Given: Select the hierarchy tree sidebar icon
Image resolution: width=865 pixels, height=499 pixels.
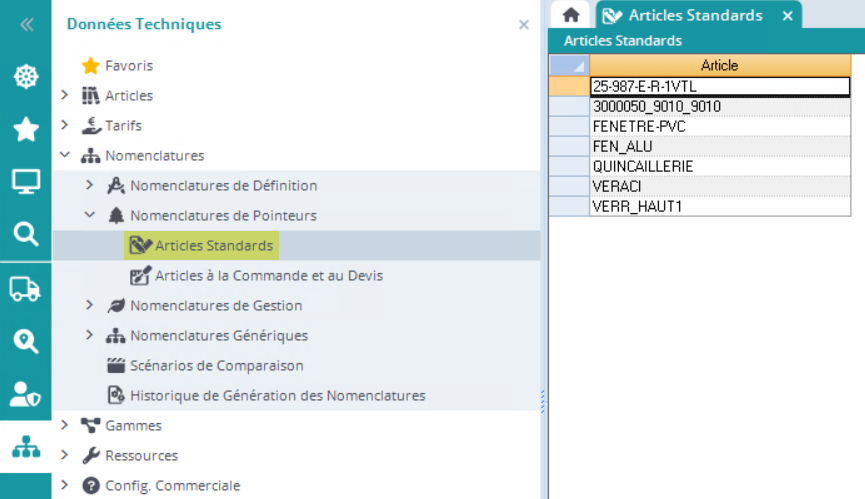Looking at the screenshot, I should click(25, 447).
